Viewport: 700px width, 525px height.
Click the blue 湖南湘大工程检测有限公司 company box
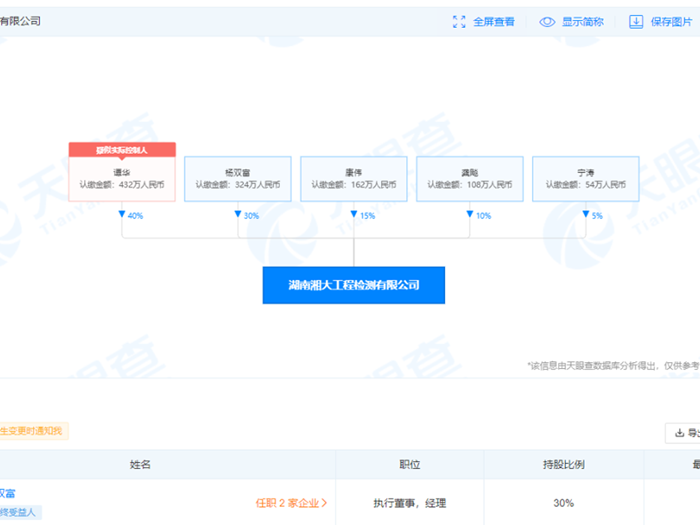click(x=353, y=285)
